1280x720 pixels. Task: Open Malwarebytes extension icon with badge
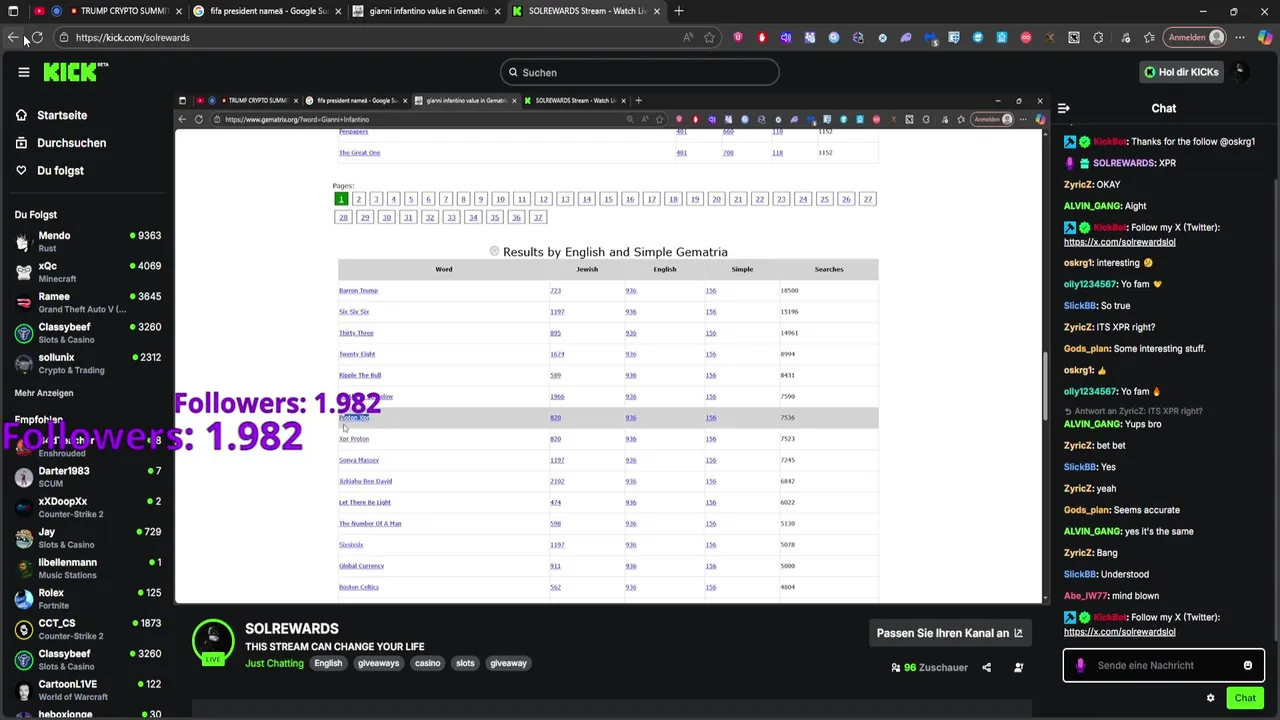pyautogui.click(x=930, y=37)
